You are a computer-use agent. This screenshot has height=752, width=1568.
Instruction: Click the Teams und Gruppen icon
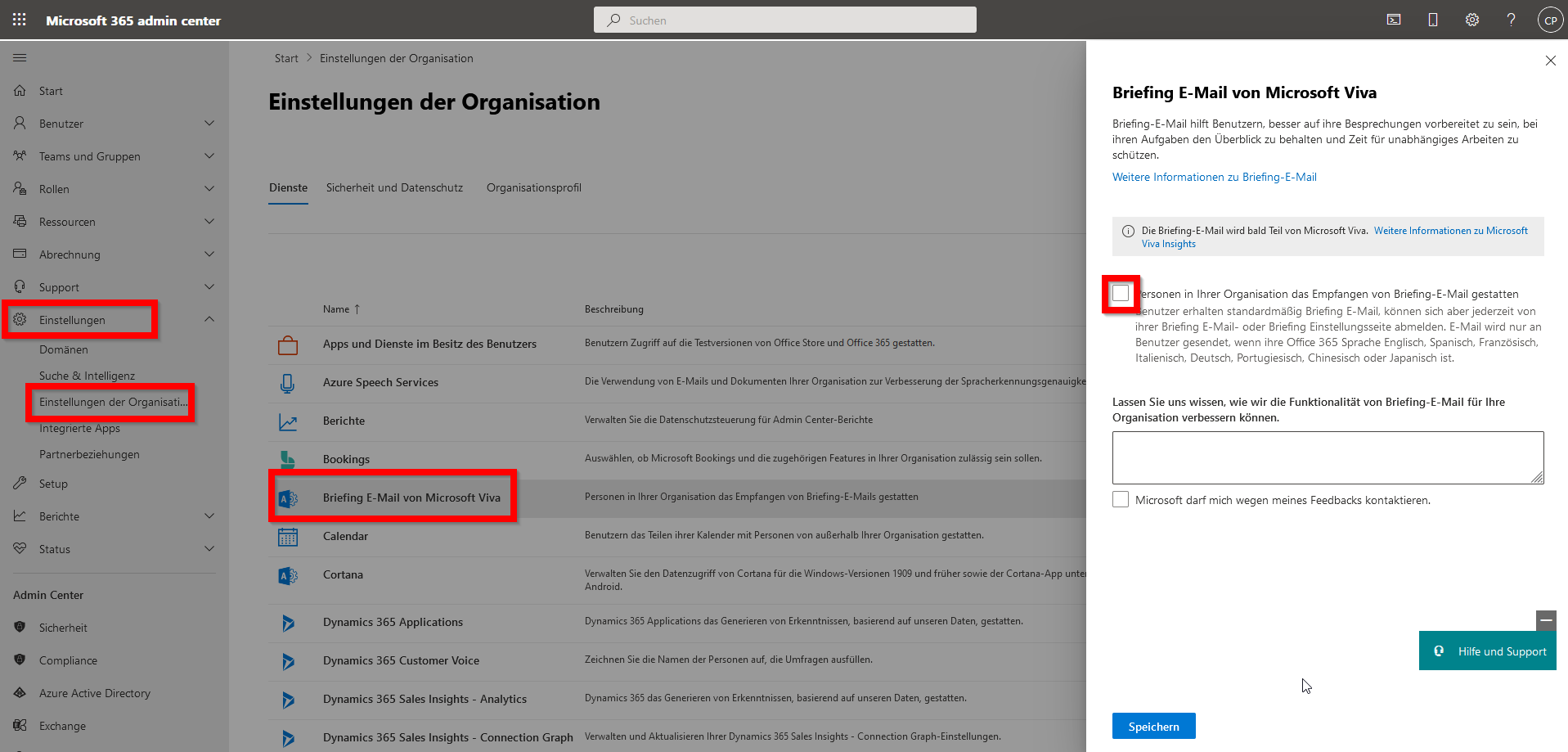pos(20,155)
